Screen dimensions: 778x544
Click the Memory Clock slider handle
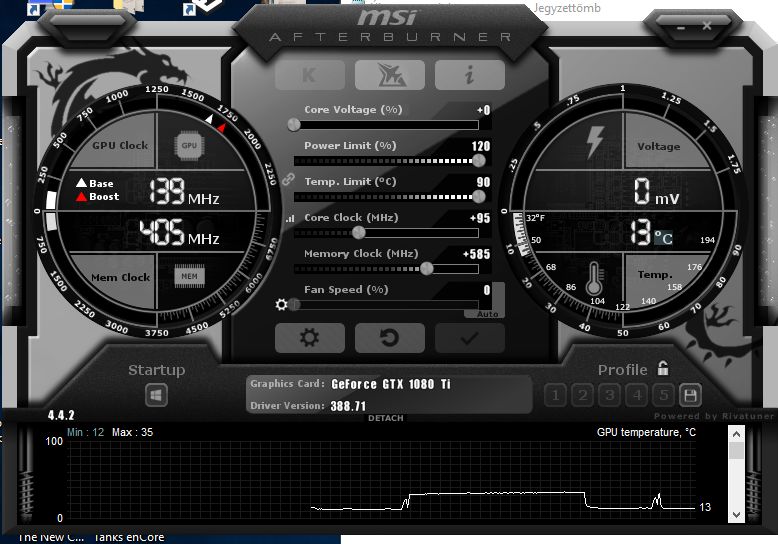point(427,269)
